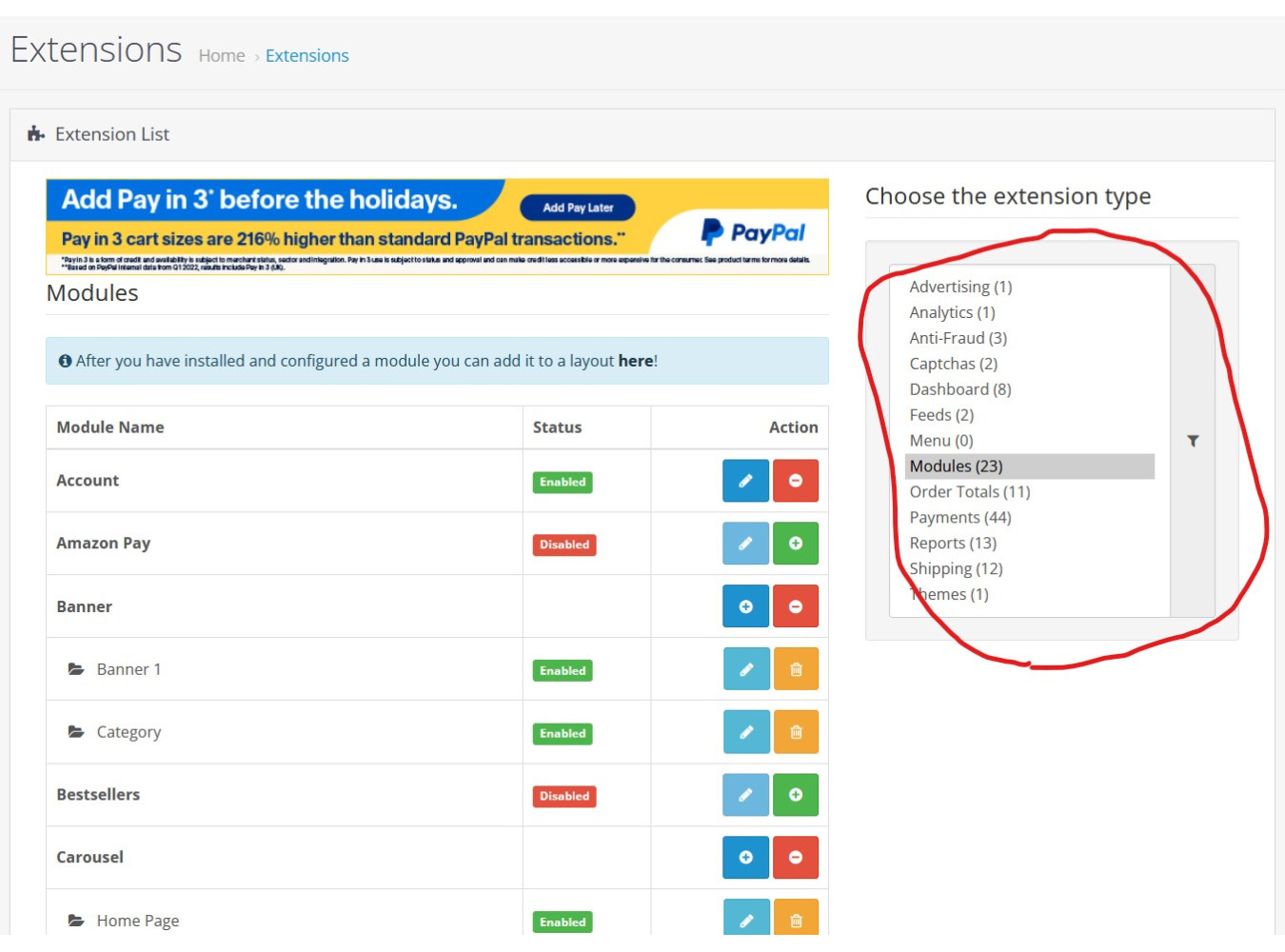Install Amazon Pay with green plus button

click(x=795, y=544)
